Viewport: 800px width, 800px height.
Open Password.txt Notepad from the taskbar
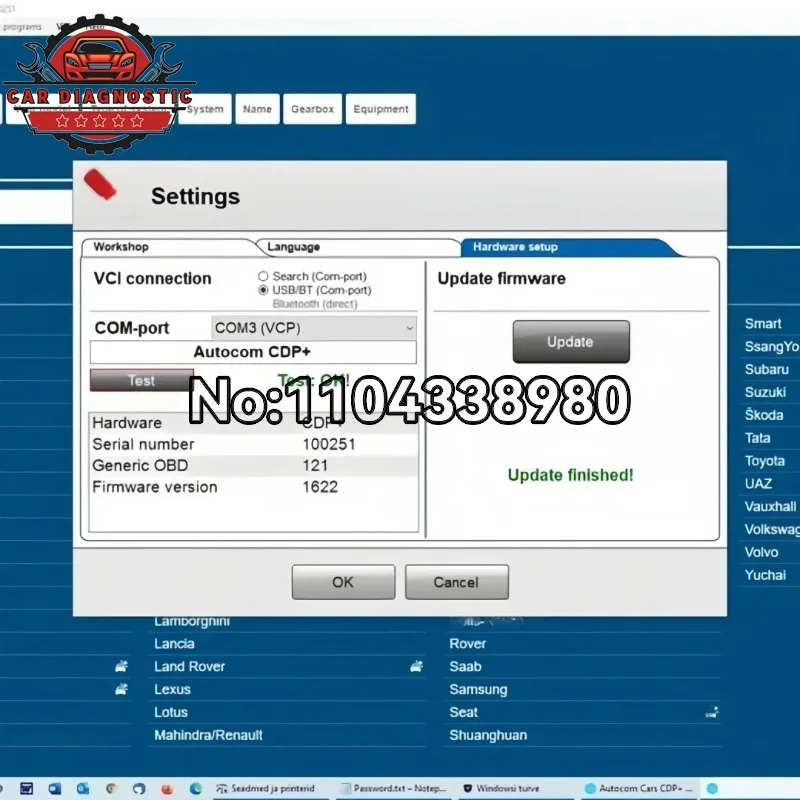(394, 789)
